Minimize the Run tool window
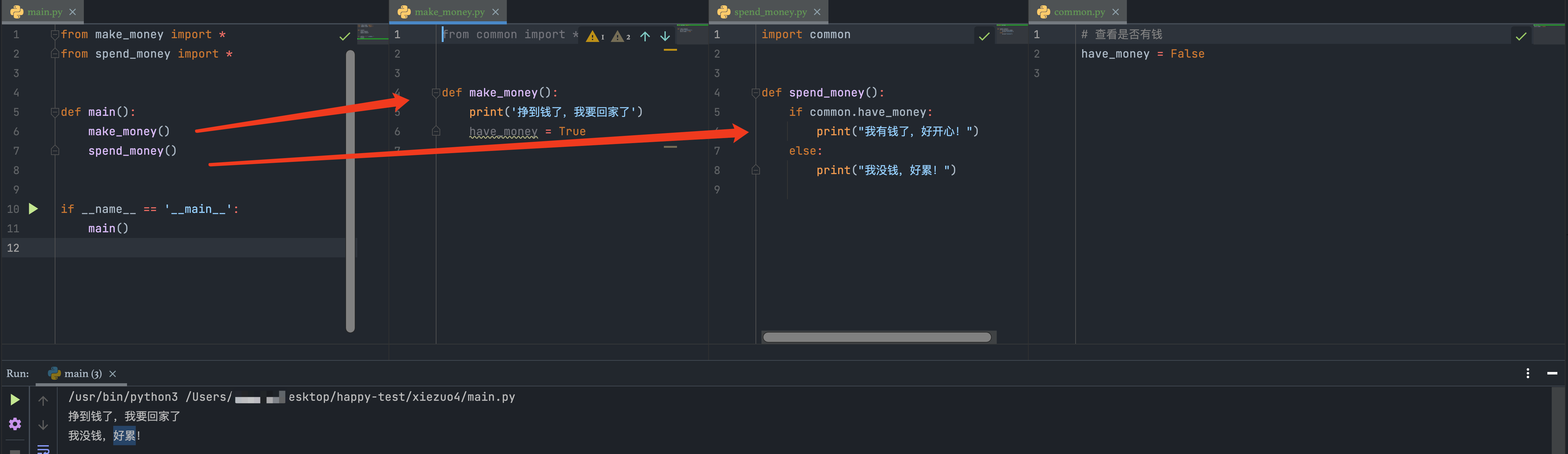The height and width of the screenshot is (454, 1568). click(x=1552, y=373)
